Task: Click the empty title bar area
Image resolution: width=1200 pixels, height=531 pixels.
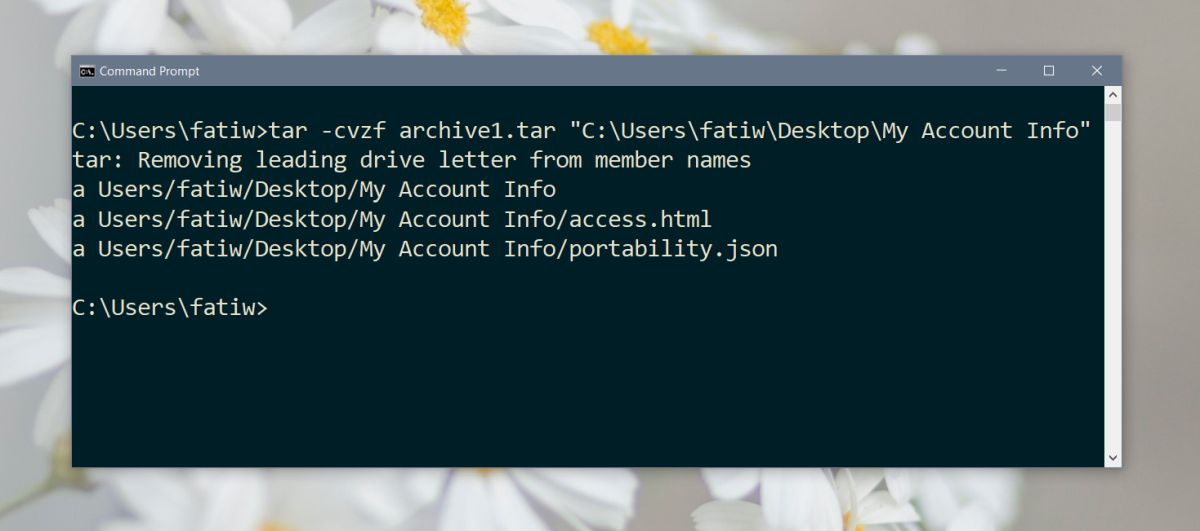Action: (x=590, y=71)
